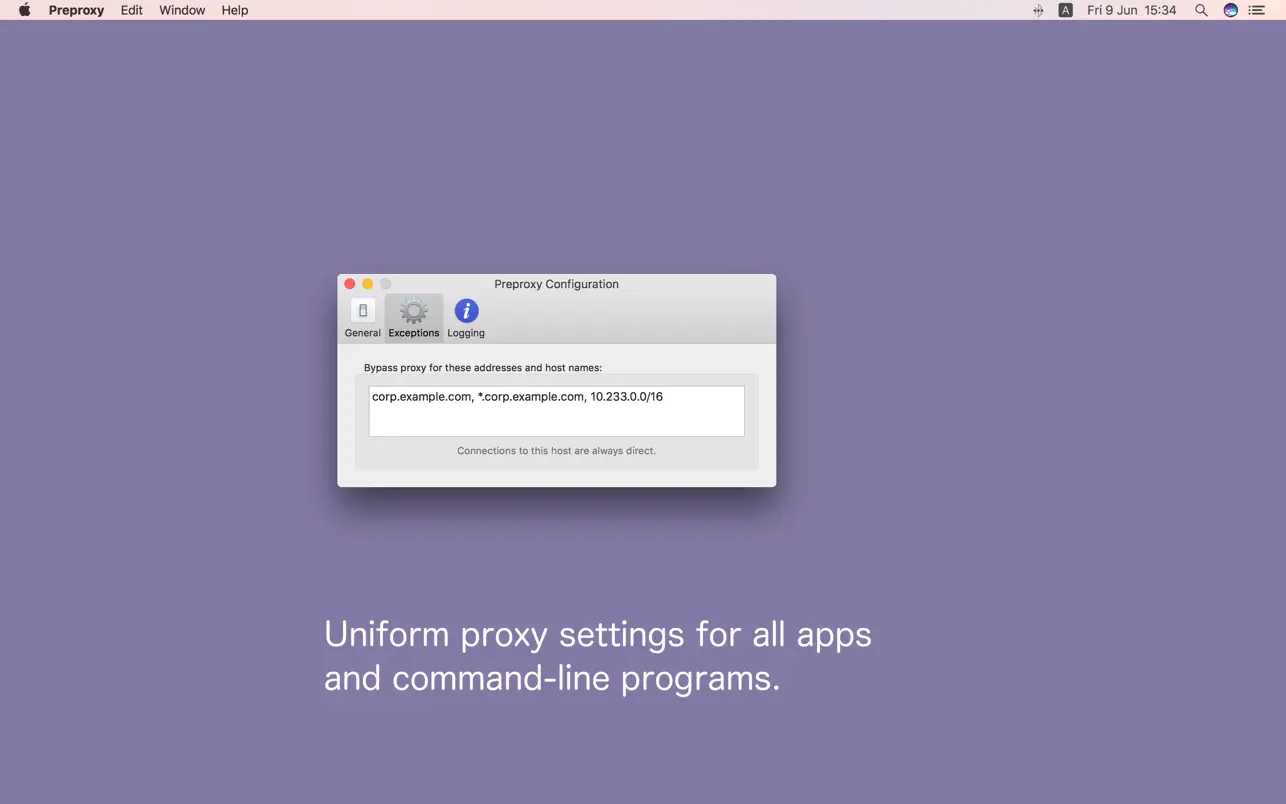Select the Logging tab label
1286x804 pixels.
point(465,332)
